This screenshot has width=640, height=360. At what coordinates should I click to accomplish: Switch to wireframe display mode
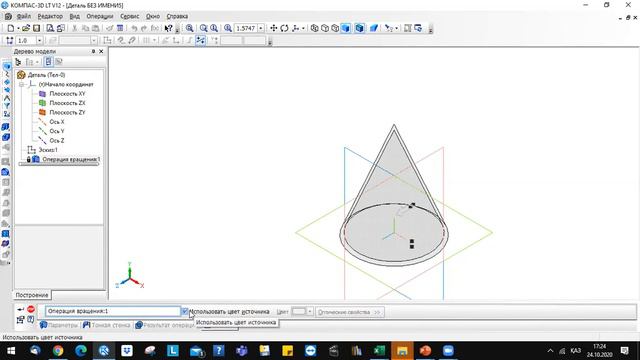(314, 28)
